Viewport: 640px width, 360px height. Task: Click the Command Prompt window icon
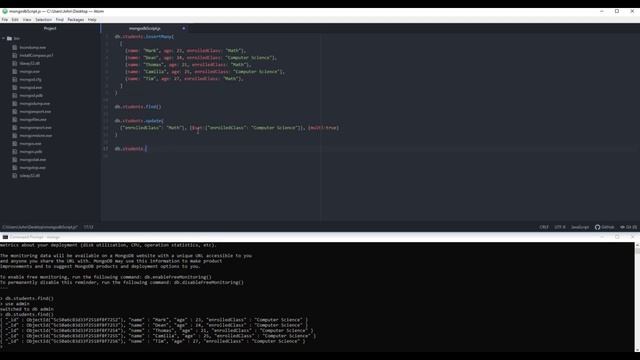click(x=5, y=237)
